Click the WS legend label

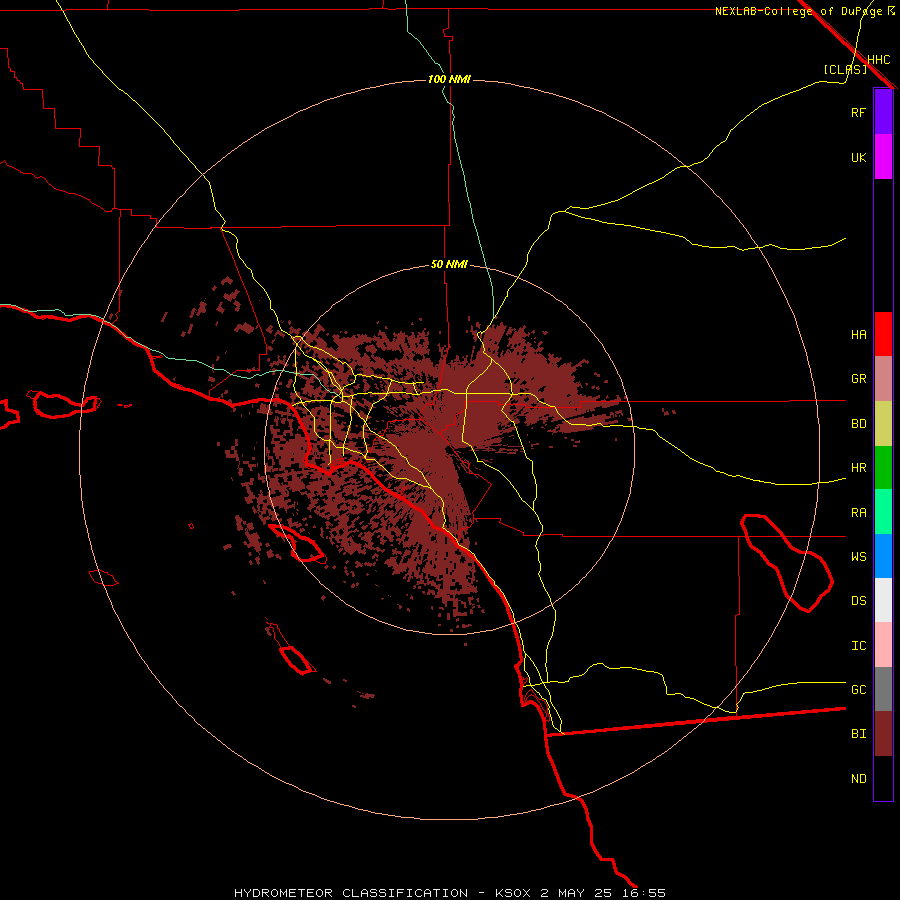coord(858,556)
